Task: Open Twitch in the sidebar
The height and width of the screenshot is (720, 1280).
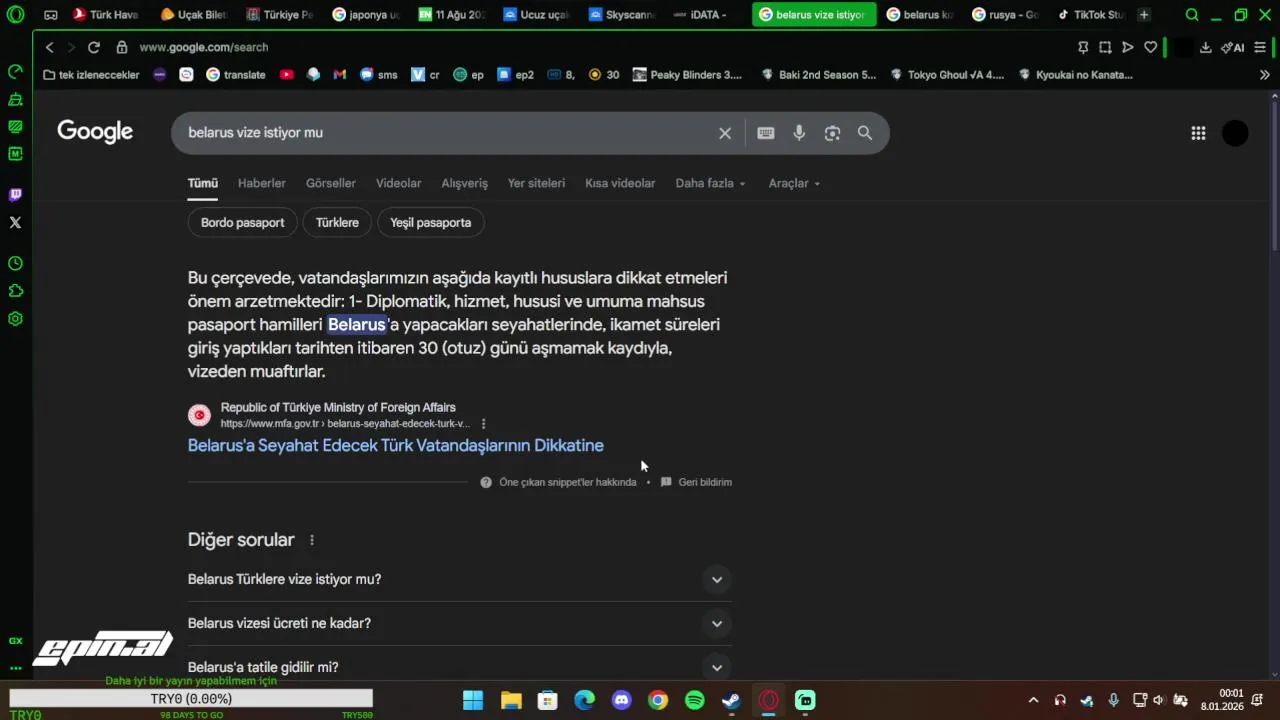Action: [x=15, y=195]
